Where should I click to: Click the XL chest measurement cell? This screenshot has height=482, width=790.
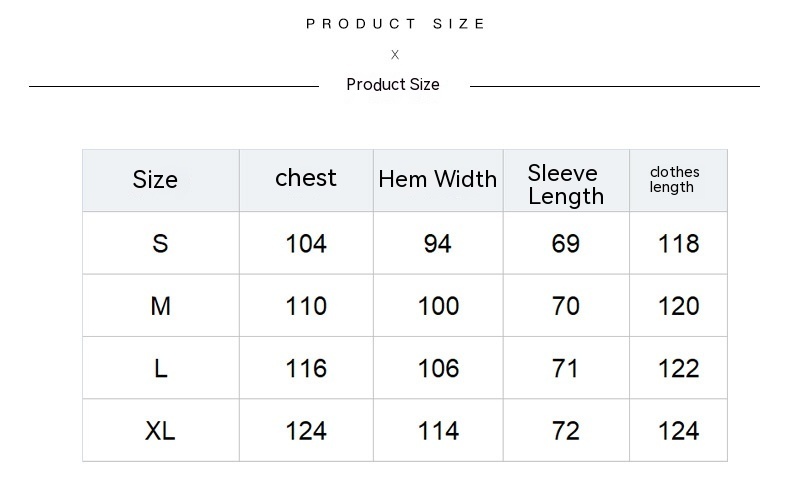306,431
